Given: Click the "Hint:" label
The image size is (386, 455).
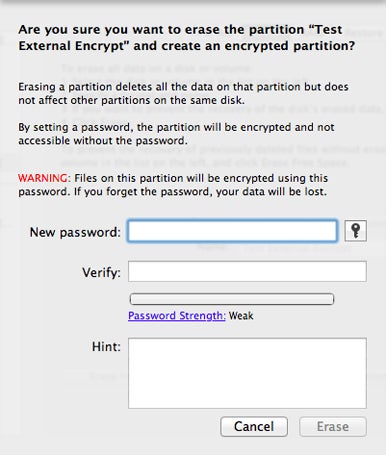Looking at the screenshot, I should click(x=106, y=347).
